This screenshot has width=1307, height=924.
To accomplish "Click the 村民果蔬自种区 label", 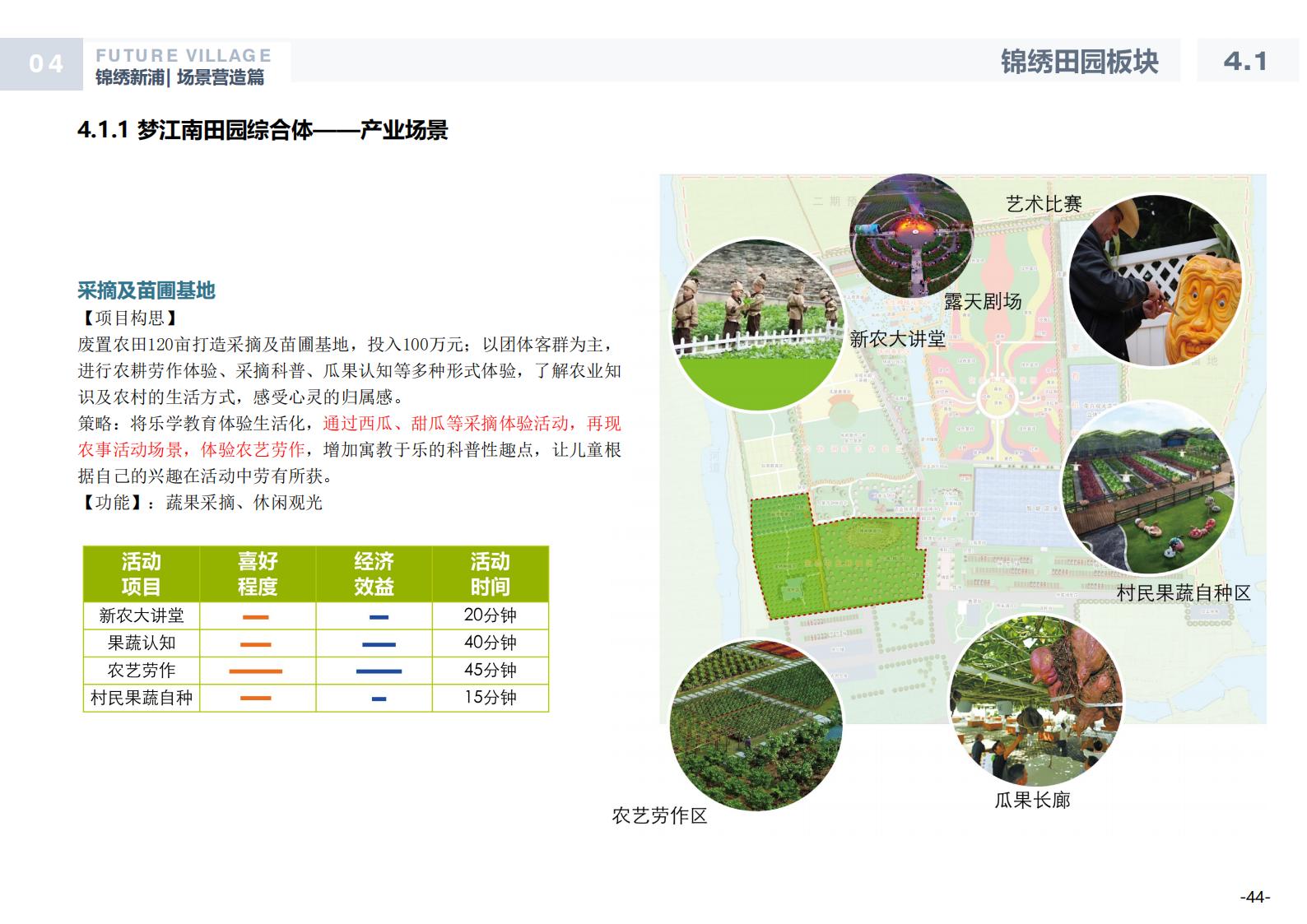I will coord(1183,592).
